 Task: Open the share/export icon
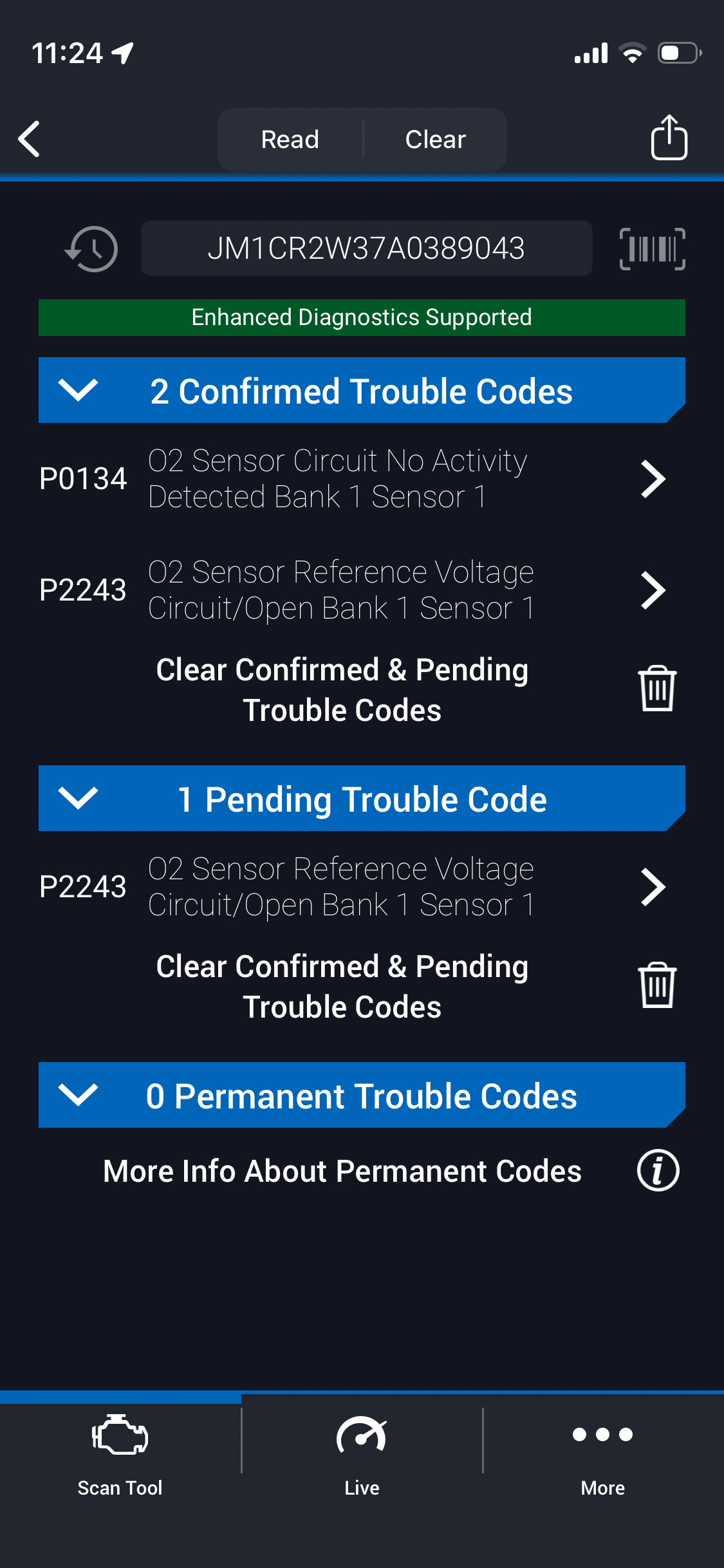click(669, 138)
